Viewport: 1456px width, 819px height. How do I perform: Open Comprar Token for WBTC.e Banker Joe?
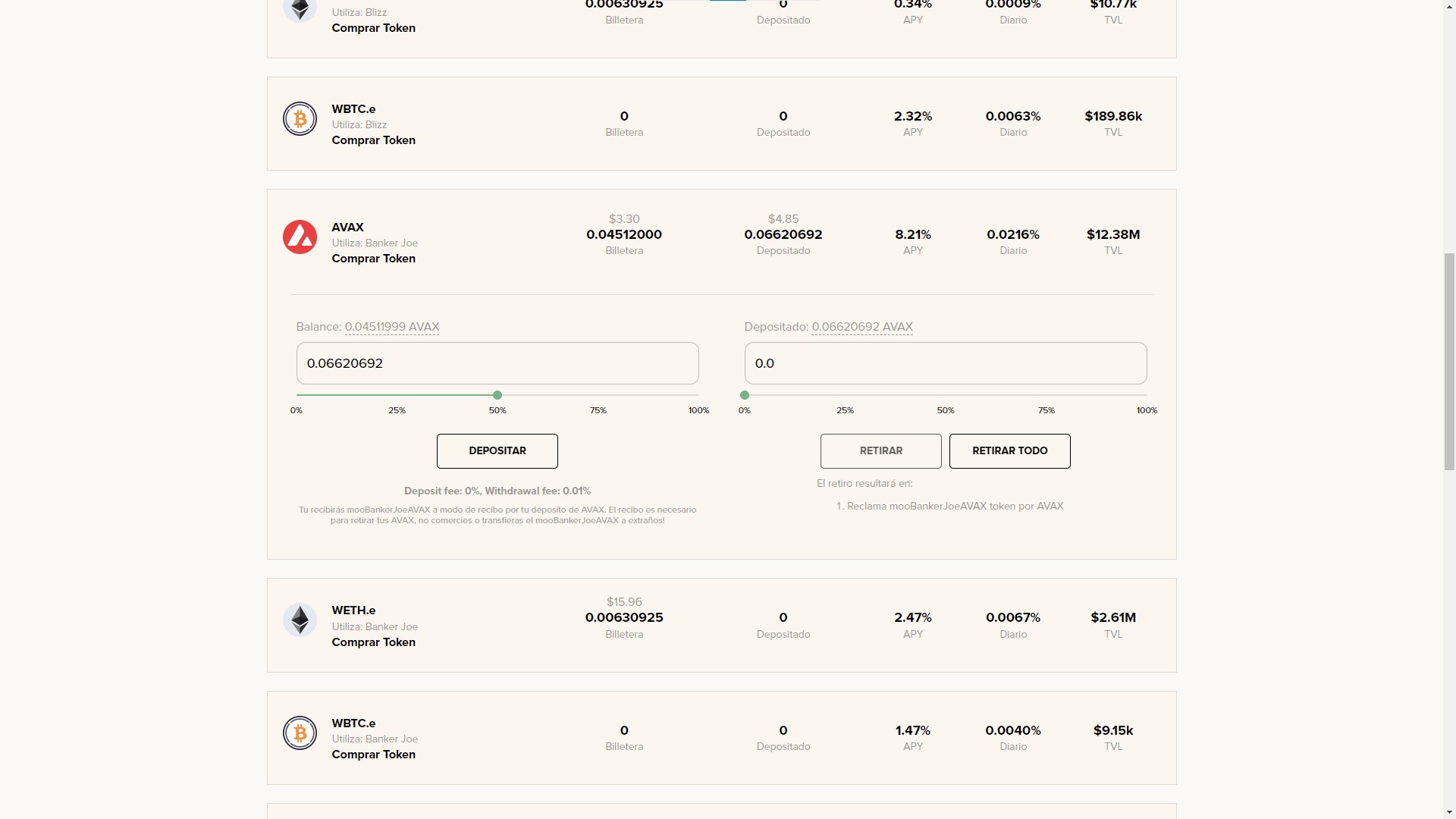tap(373, 755)
